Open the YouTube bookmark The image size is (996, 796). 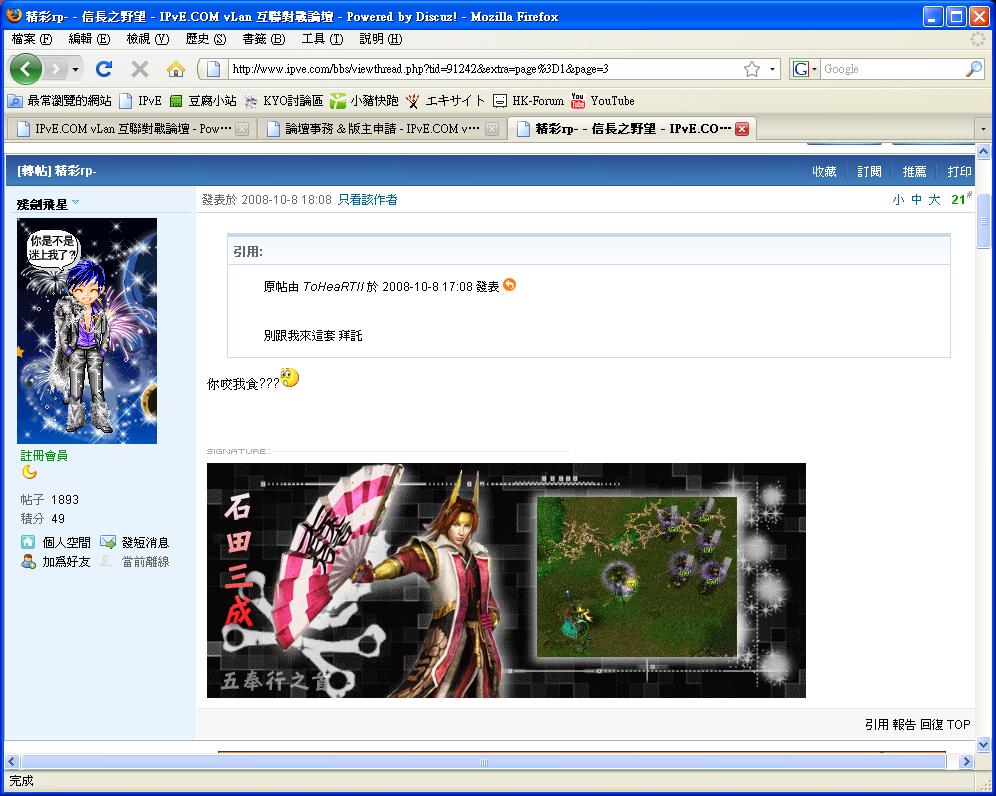602,100
